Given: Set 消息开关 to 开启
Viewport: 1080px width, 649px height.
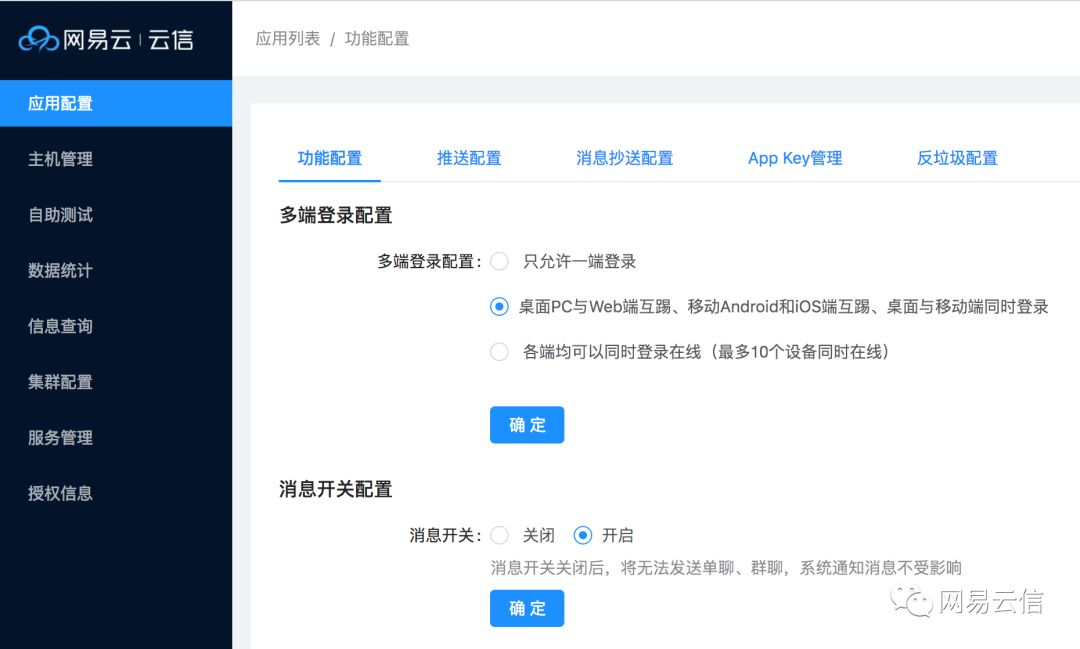Looking at the screenshot, I should pos(583,535).
